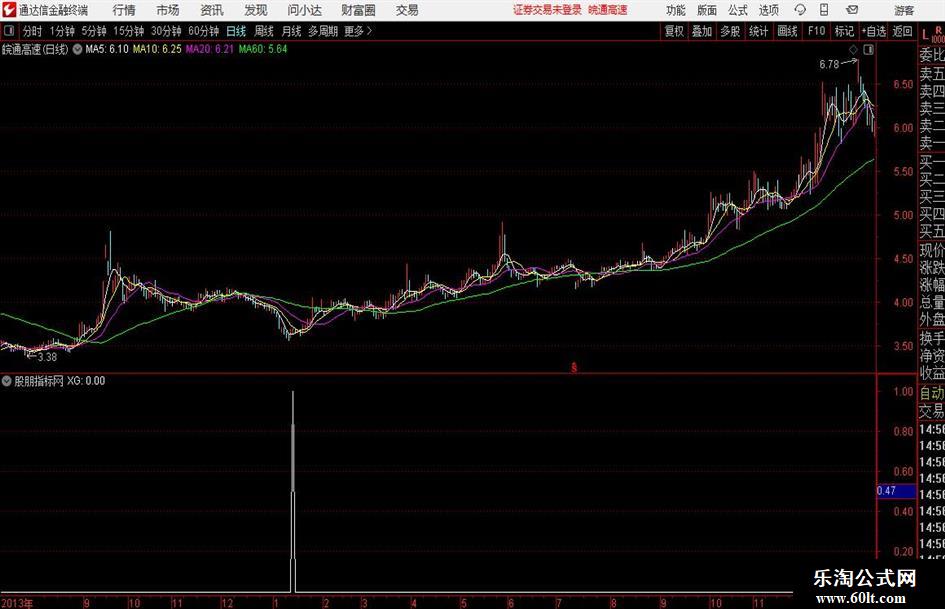The image size is (945, 609).
Task: Switch to the 分时 period tab
Action: coord(33,31)
